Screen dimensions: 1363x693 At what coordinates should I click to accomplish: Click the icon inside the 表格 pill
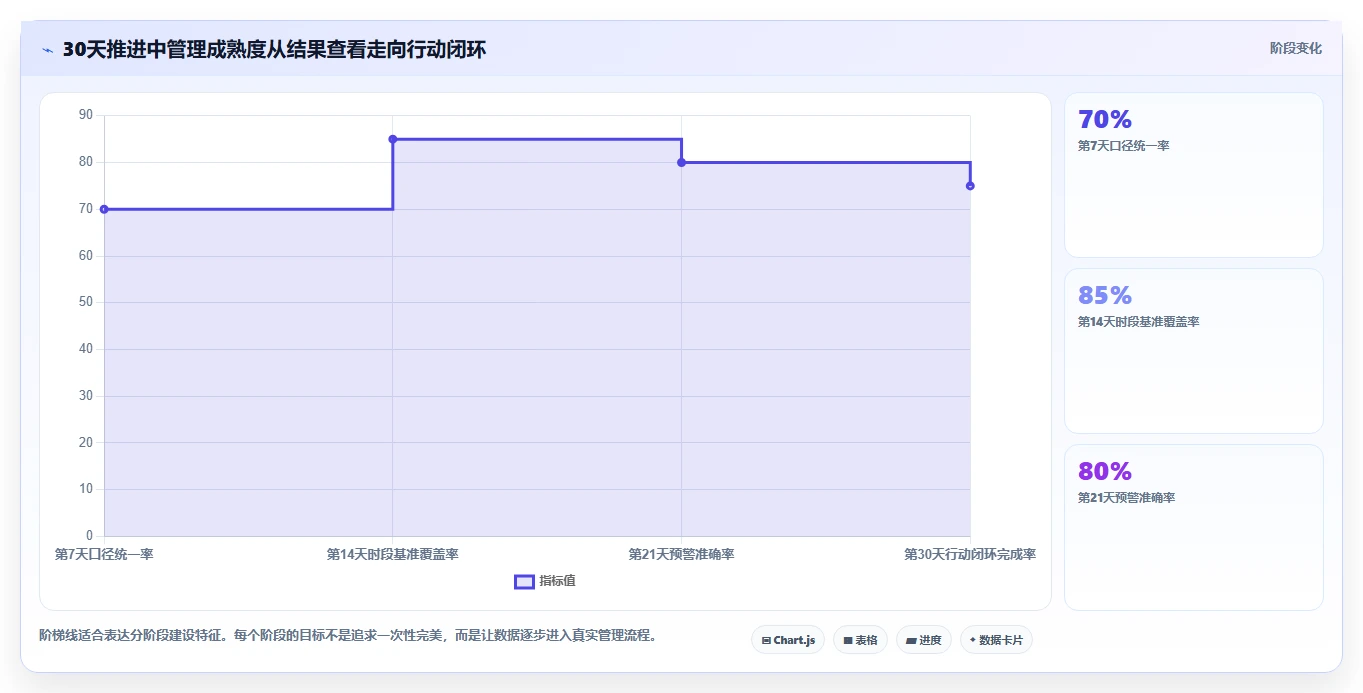pos(848,640)
